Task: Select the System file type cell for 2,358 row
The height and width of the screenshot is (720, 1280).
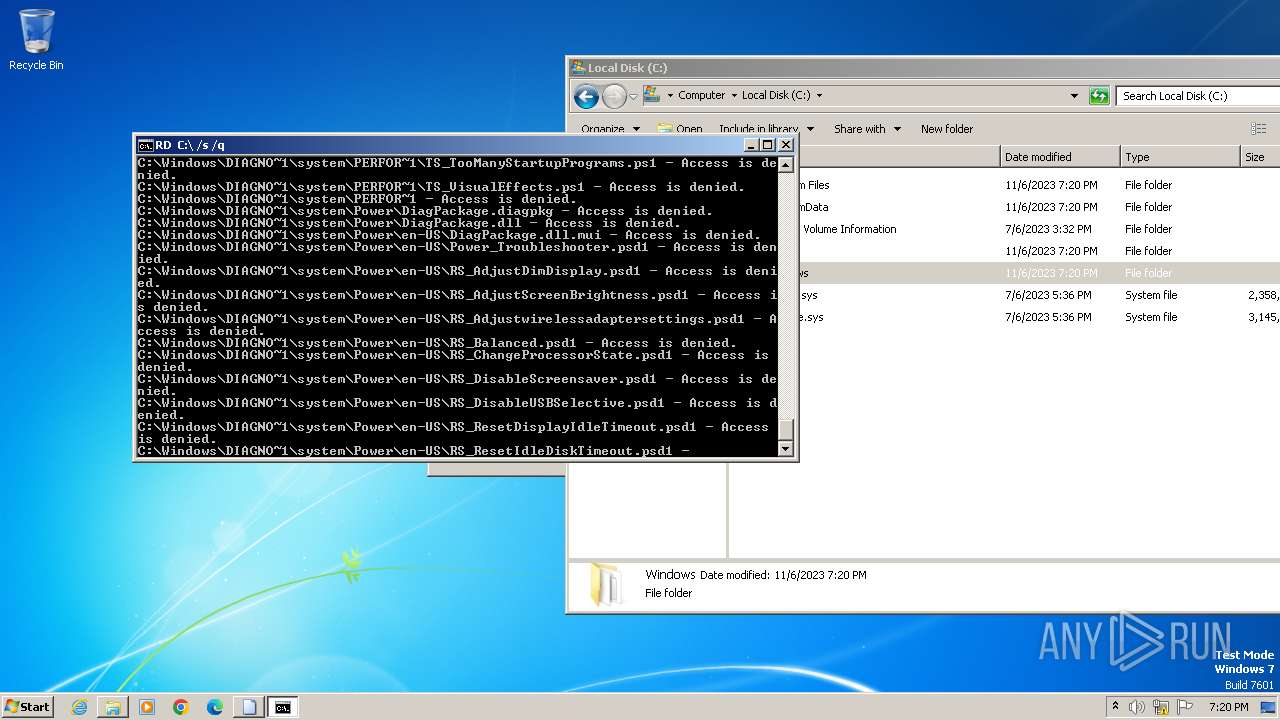Action: coord(1151,295)
